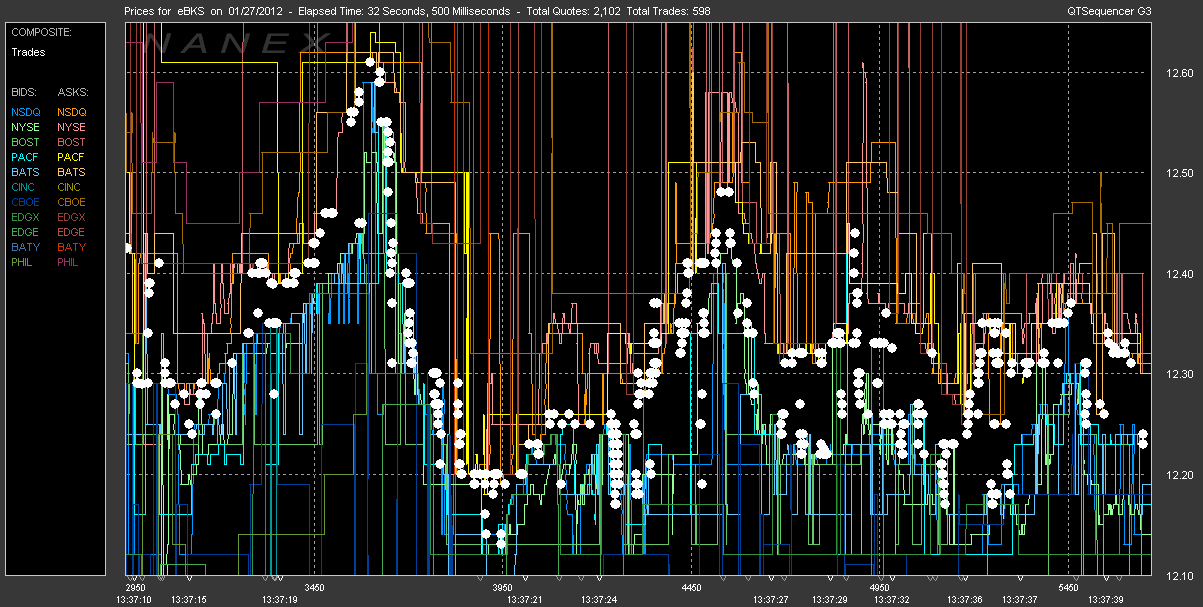The height and width of the screenshot is (607, 1203).
Task: Select CINC in the BIDS column
Action: click(25, 187)
